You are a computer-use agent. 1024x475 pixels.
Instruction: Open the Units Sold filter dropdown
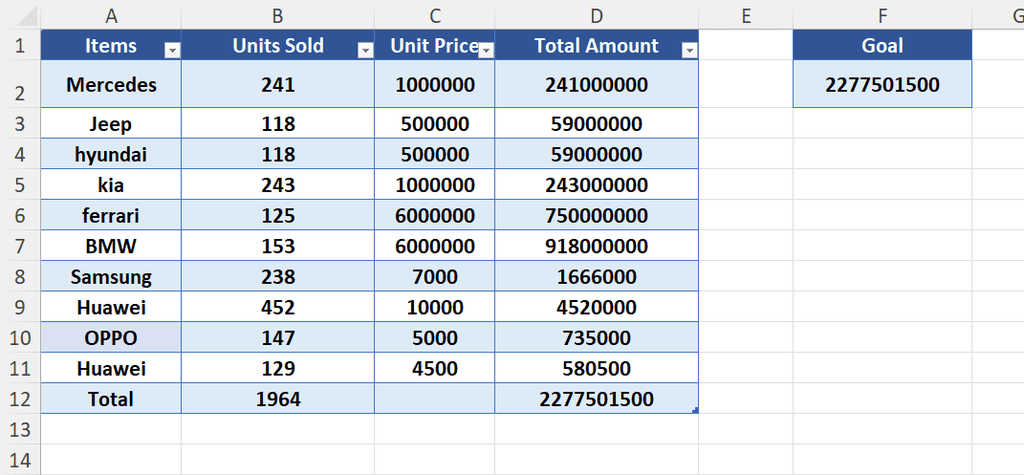point(366,51)
